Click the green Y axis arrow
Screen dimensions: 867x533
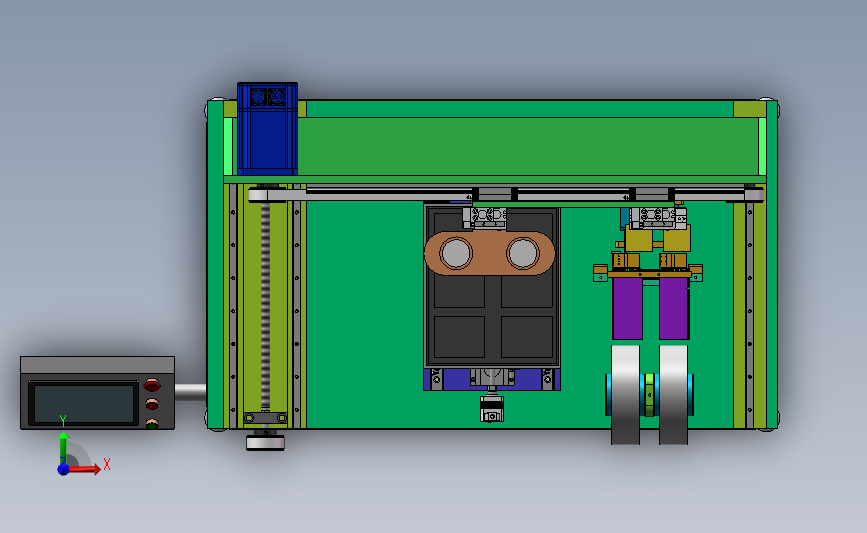coord(64,449)
